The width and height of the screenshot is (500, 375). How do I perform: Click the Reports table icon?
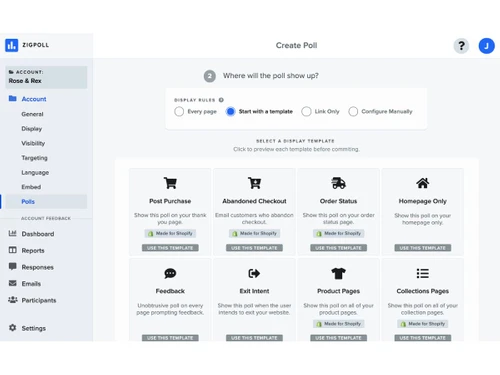point(12,250)
